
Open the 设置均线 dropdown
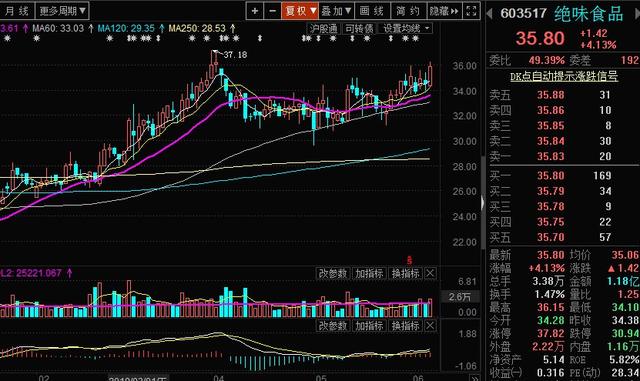(x=406, y=29)
